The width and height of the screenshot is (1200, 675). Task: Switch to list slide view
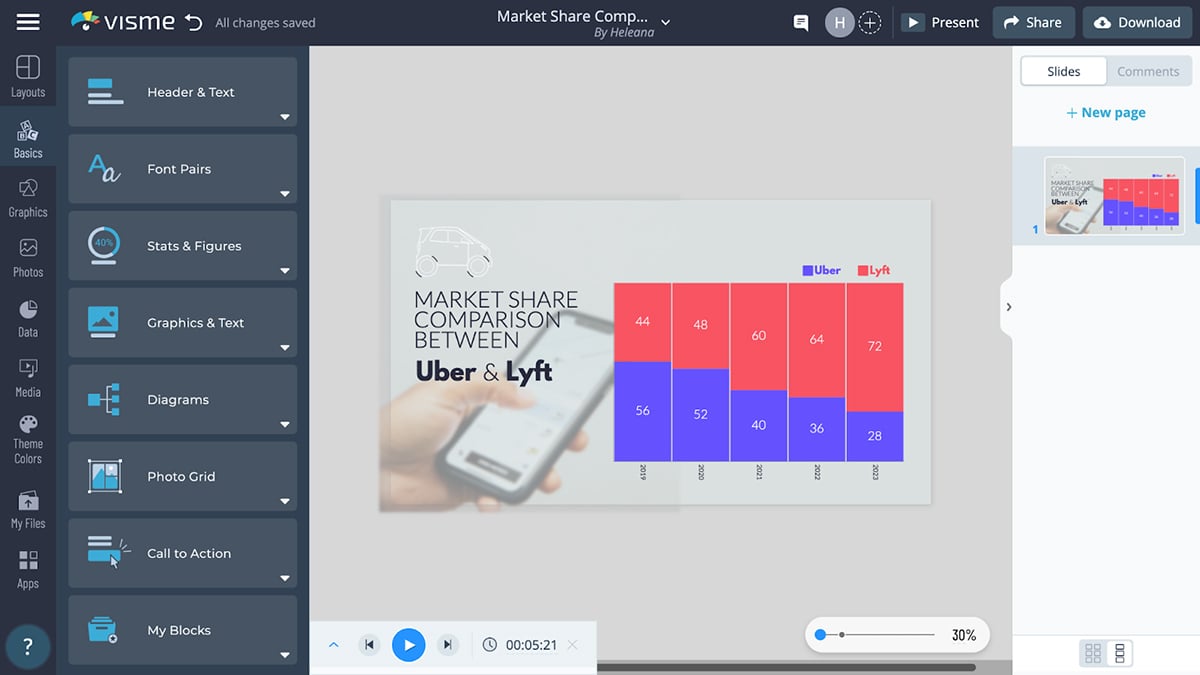point(1120,653)
